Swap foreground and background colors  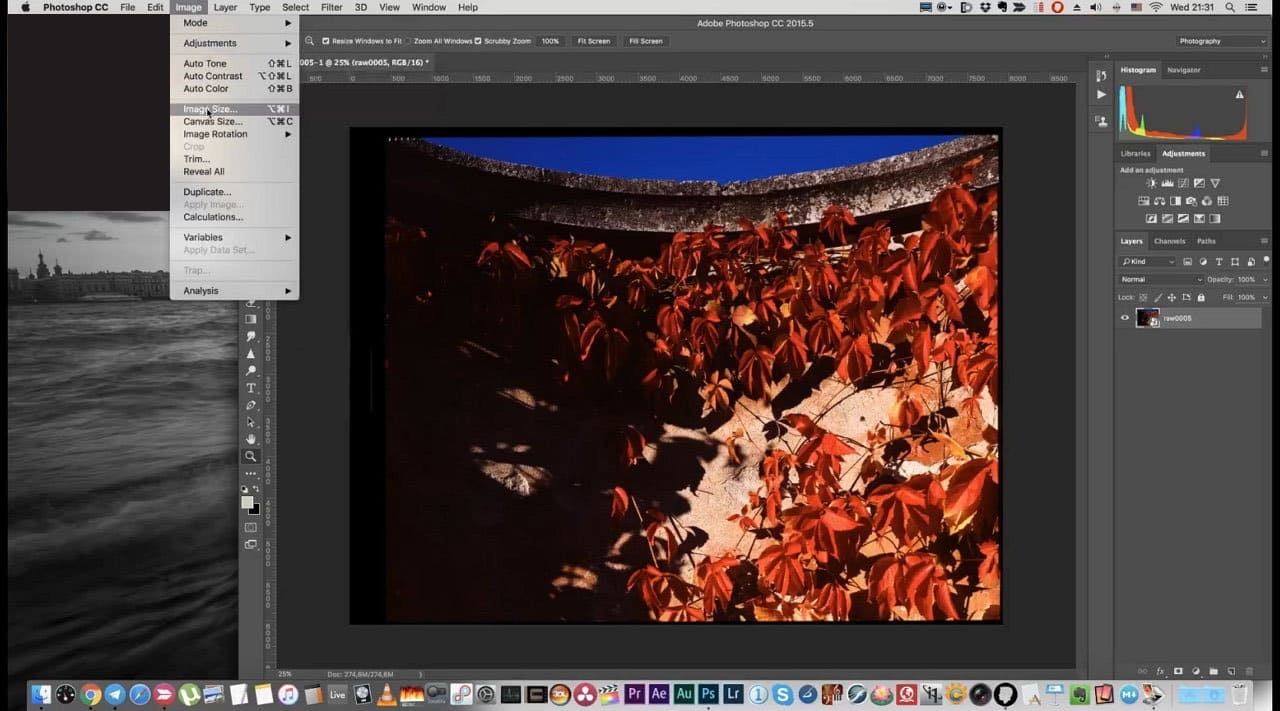point(256,489)
